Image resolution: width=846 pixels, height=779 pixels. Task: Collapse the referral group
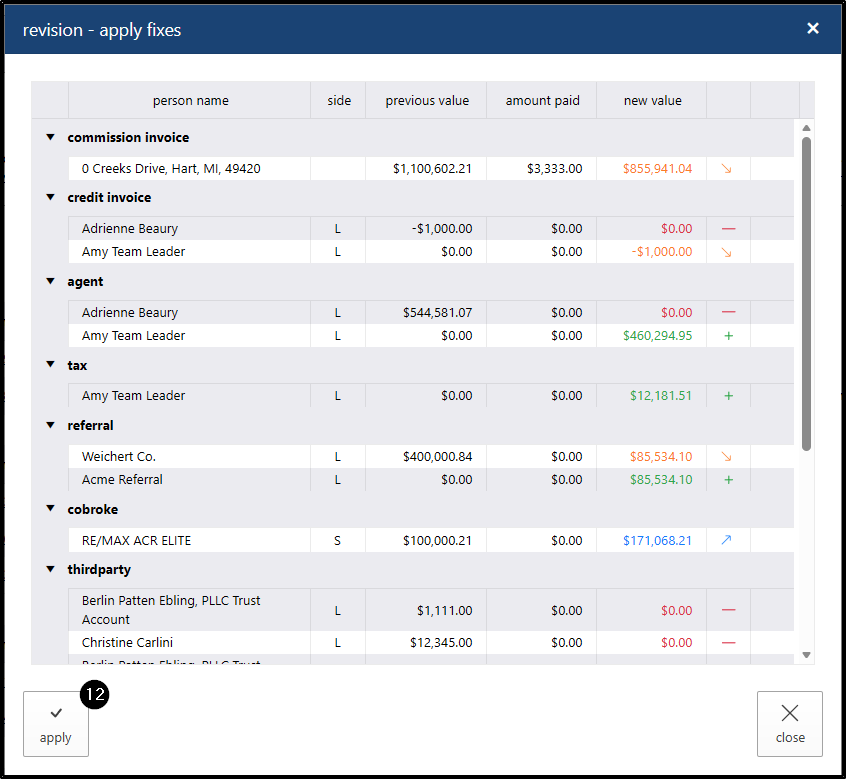coord(50,426)
